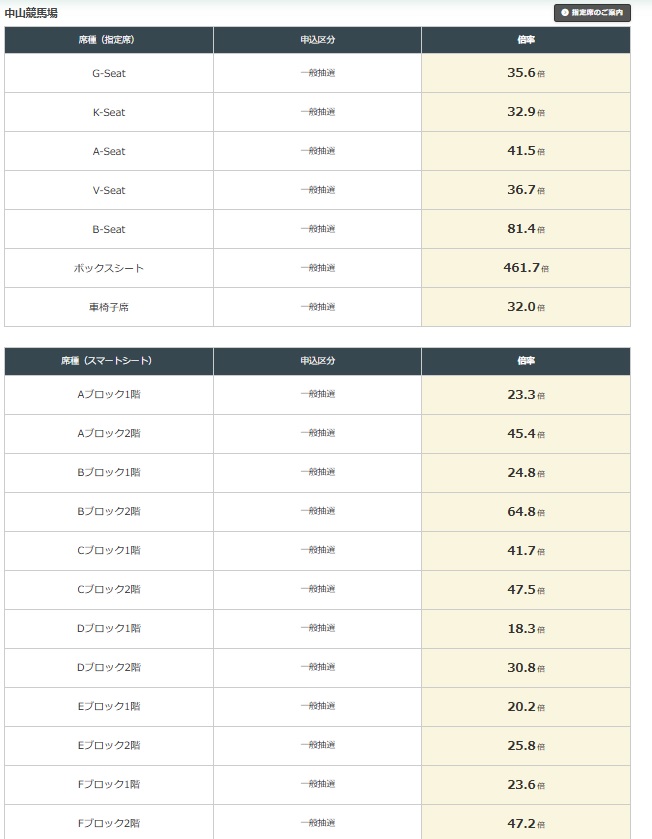Screen dimensions: 652x839
Task: Click the V-Seat row label
Action: pos(108,190)
